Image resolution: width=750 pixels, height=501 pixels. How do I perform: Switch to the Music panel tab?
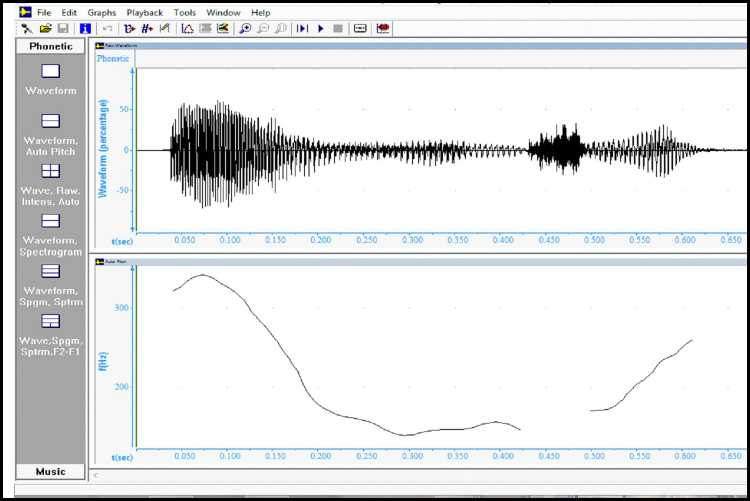50,471
